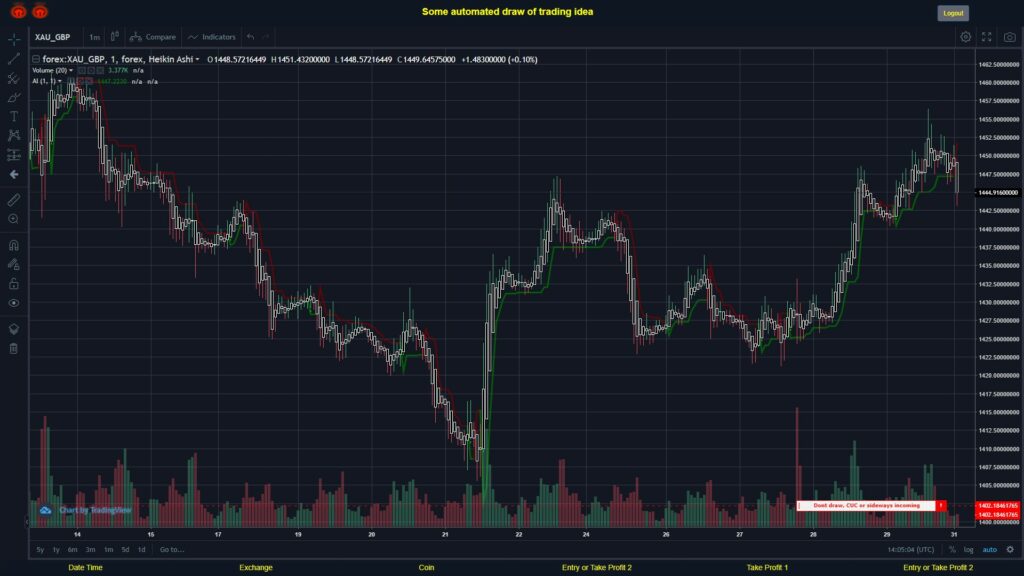Set time range to 5y
This screenshot has height=576, width=1024.
pyautogui.click(x=40, y=550)
